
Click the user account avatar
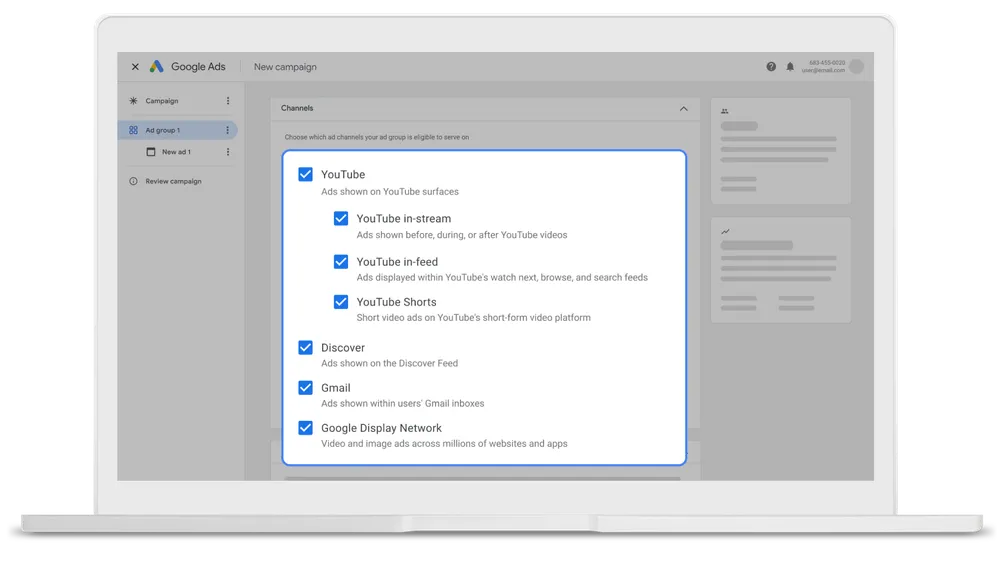856,67
